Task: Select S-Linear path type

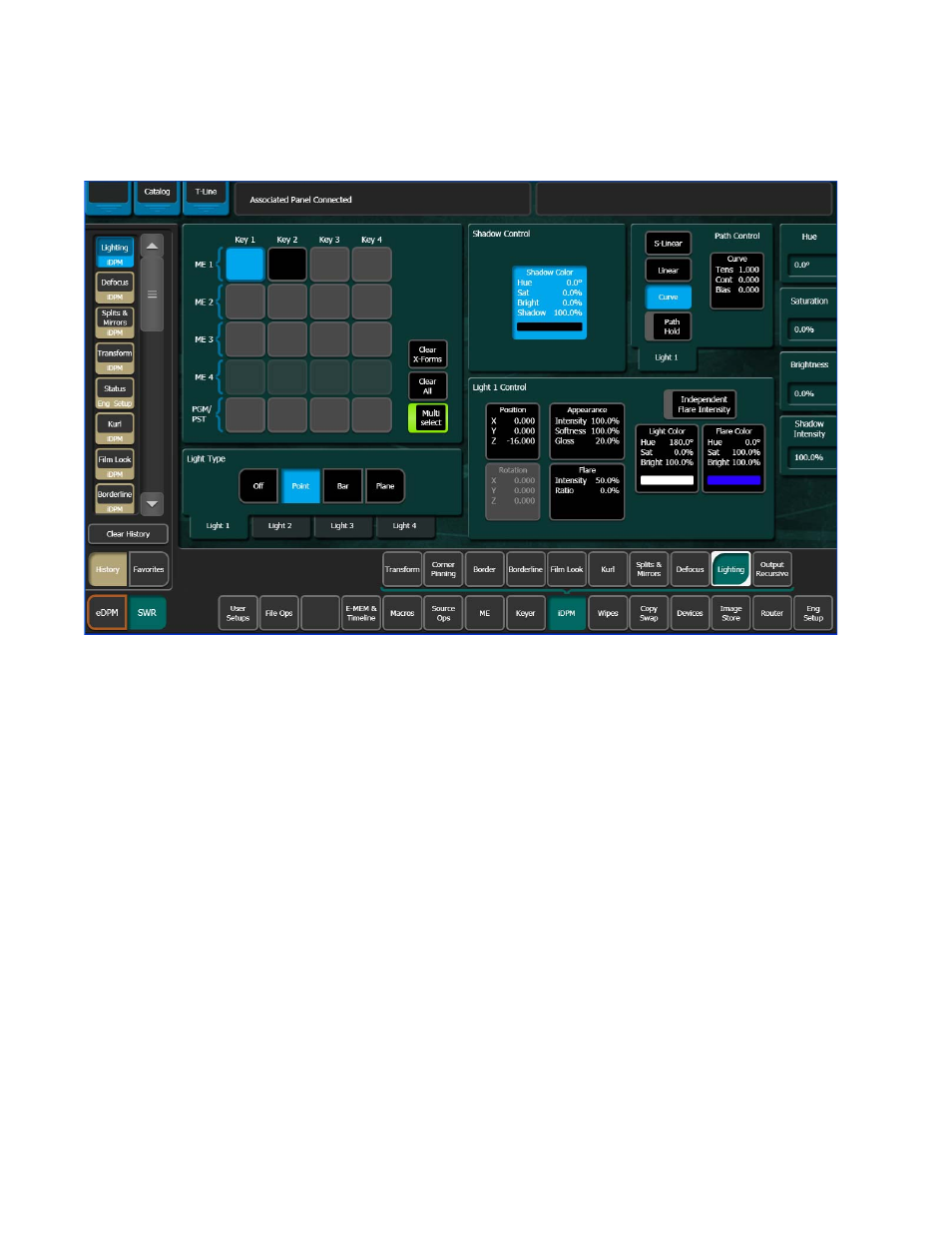Action: [668, 244]
